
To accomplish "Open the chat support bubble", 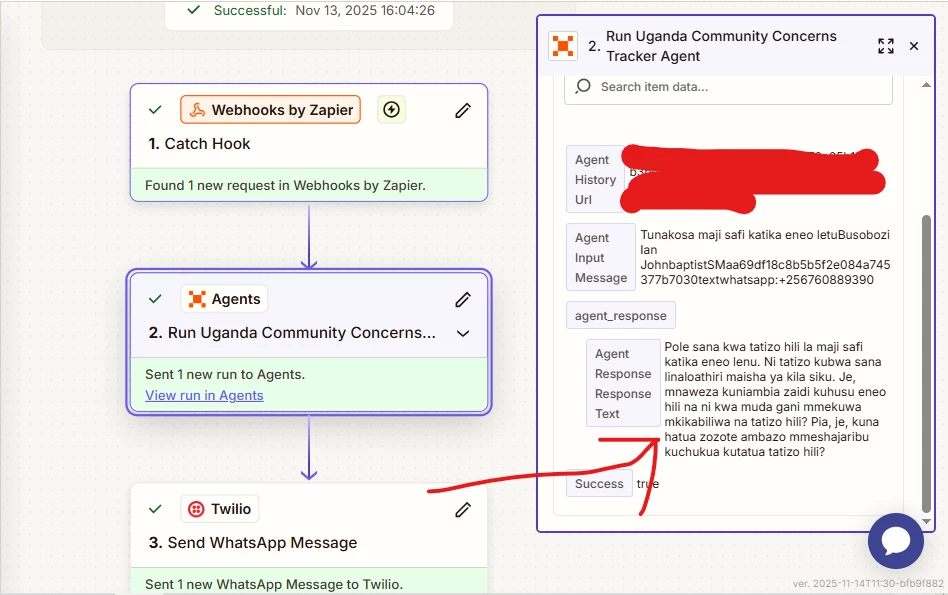I will [895, 541].
